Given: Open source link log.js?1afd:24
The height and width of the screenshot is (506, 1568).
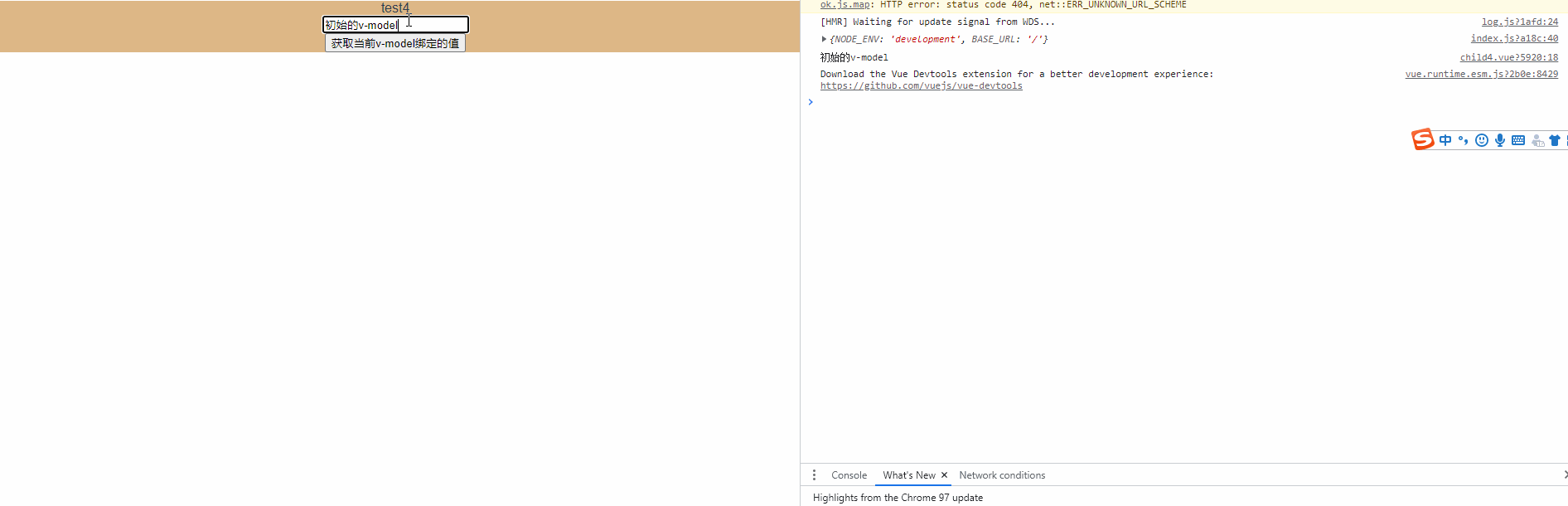Looking at the screenshot, I should point(1520,22).
